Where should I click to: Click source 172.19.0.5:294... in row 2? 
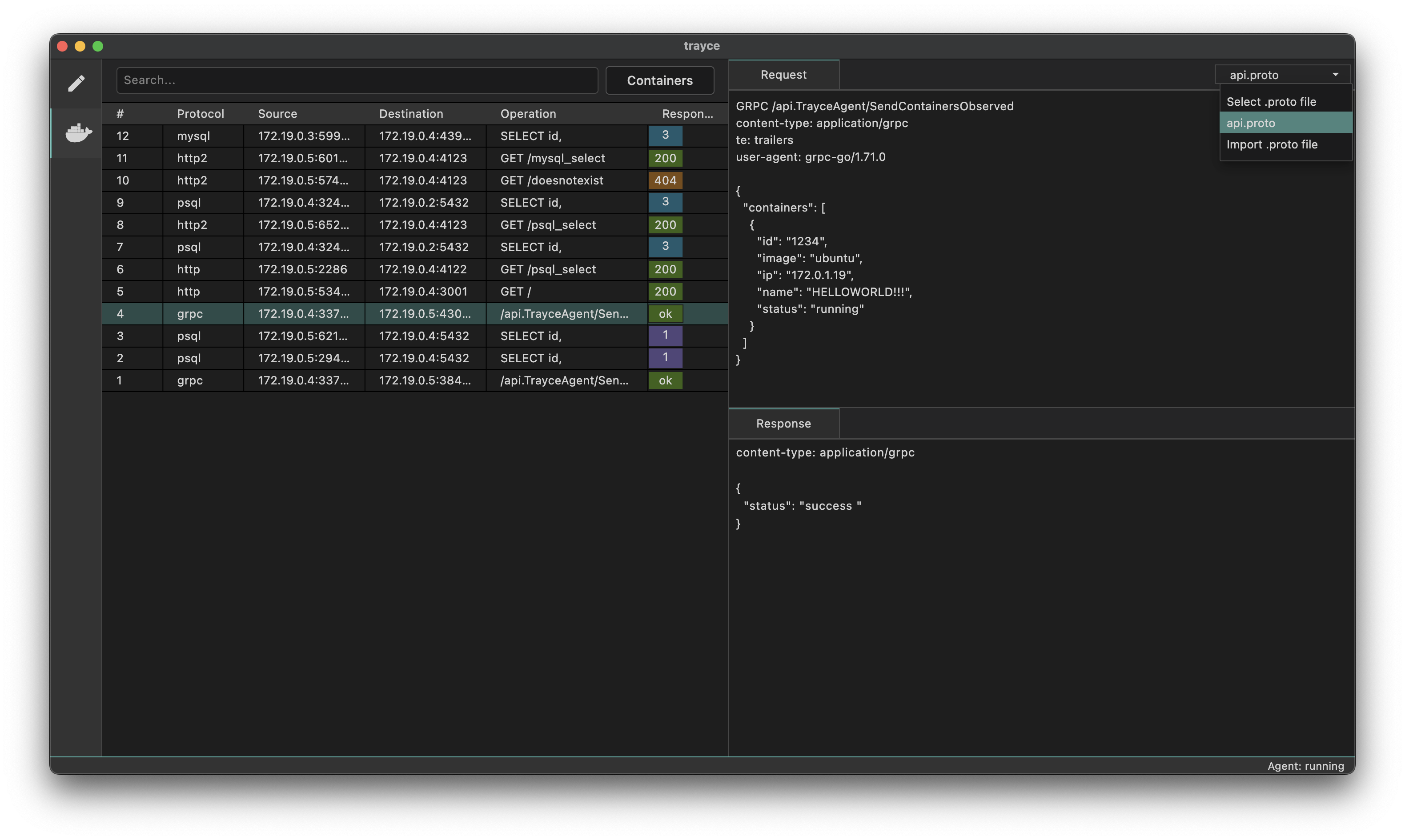tap(304, 358)
